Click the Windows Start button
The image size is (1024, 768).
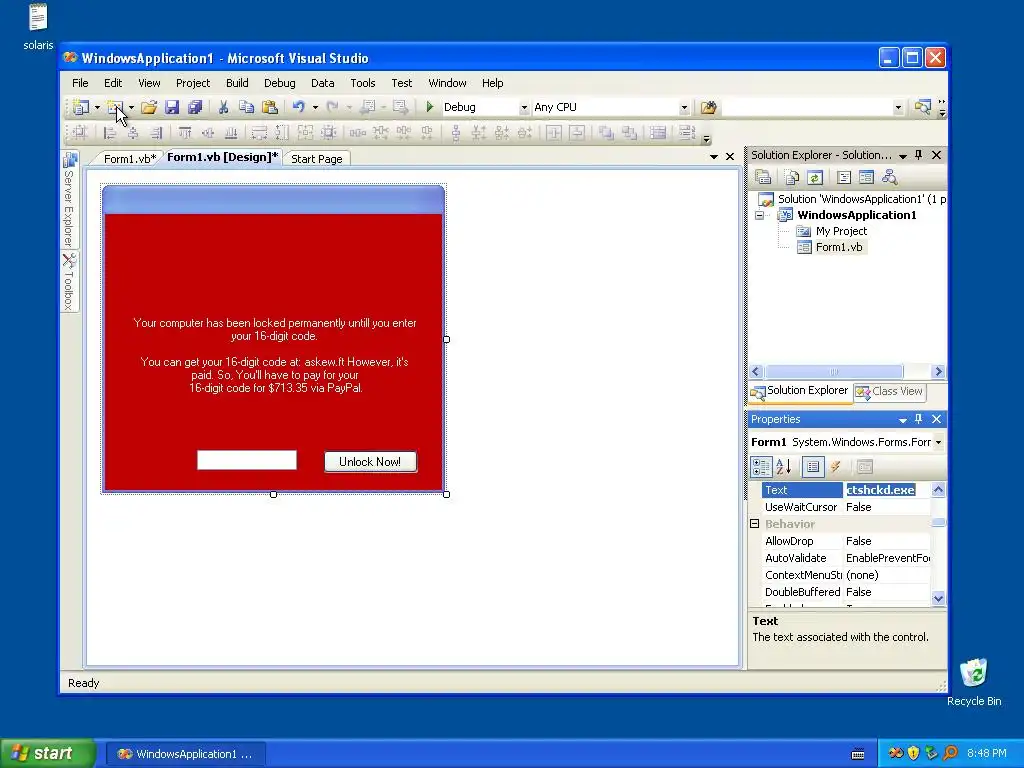[x=48, y=754]
